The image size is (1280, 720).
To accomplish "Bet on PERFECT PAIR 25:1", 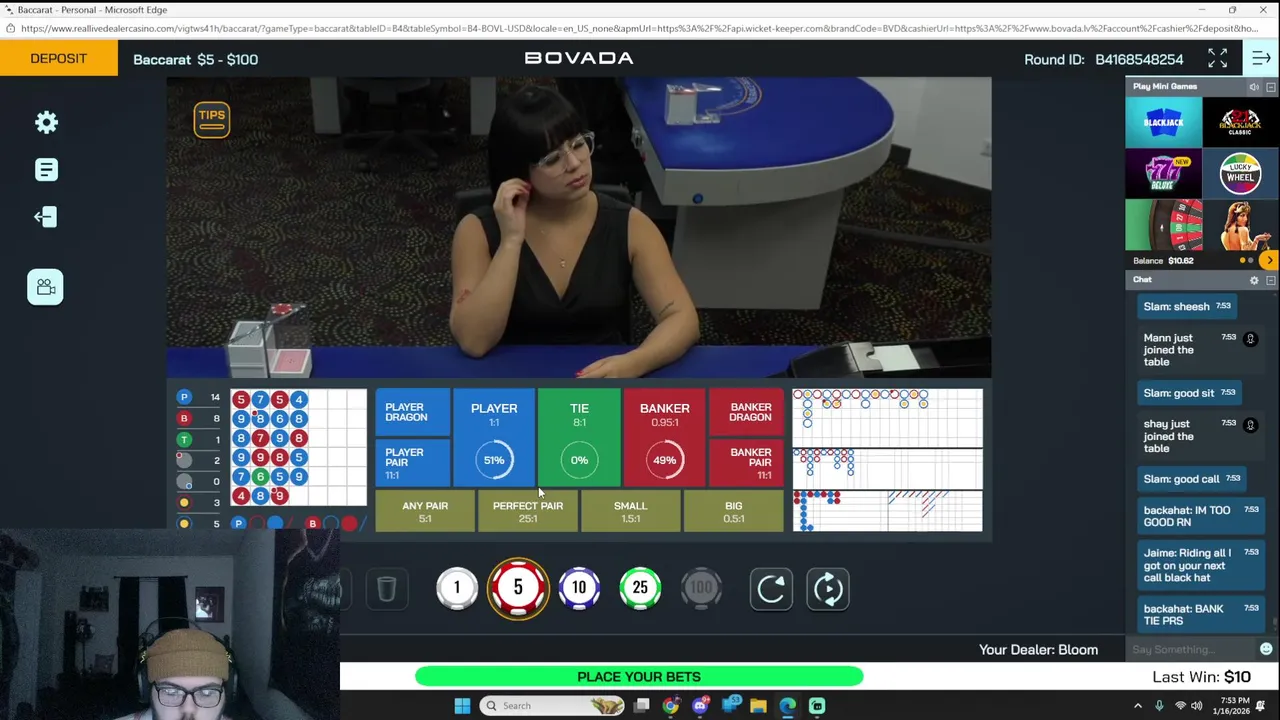I will [x=528, y=511].
